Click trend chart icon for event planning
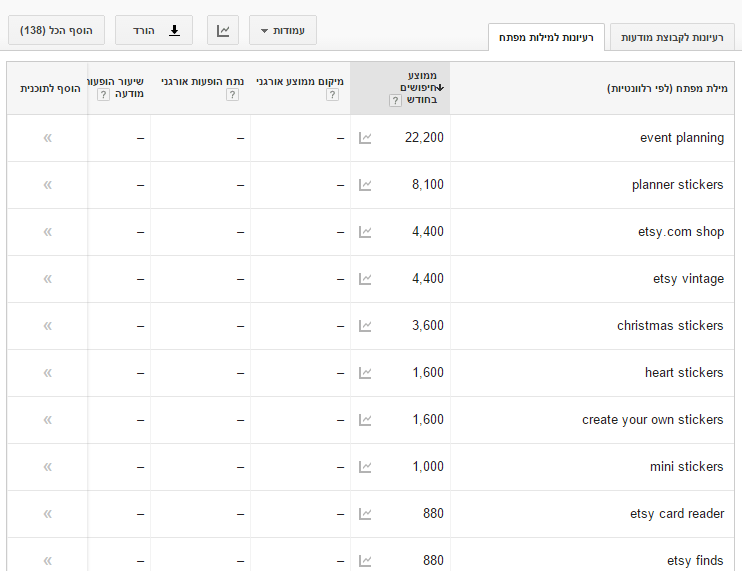The height and width of the screenshot is (571, 742). click(x=365, y=138)
